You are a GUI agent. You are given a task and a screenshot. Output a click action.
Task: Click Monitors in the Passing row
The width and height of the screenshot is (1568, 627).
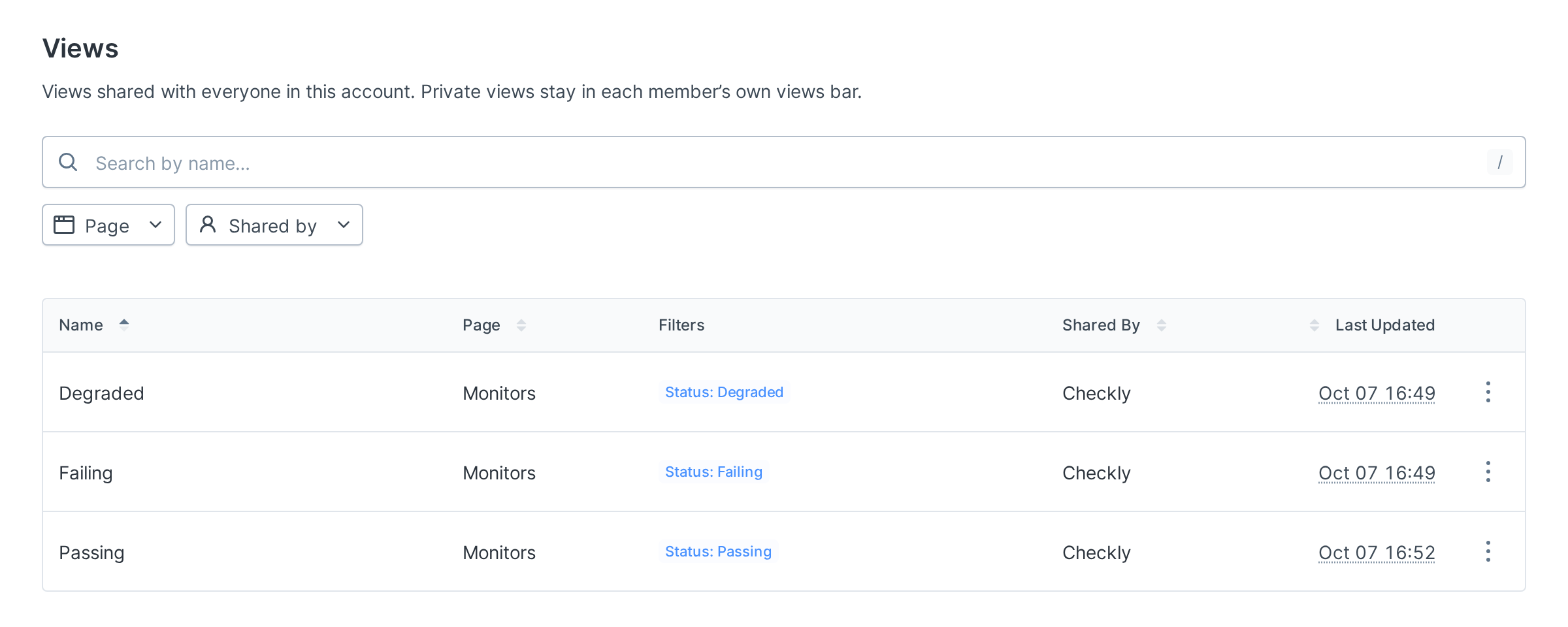(x=499, y=553)
